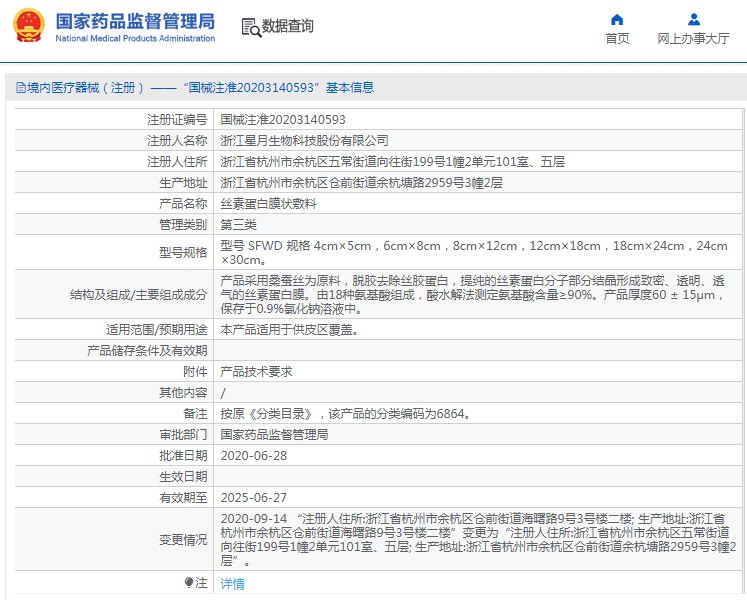Open 数据查询 heading link

288,26
